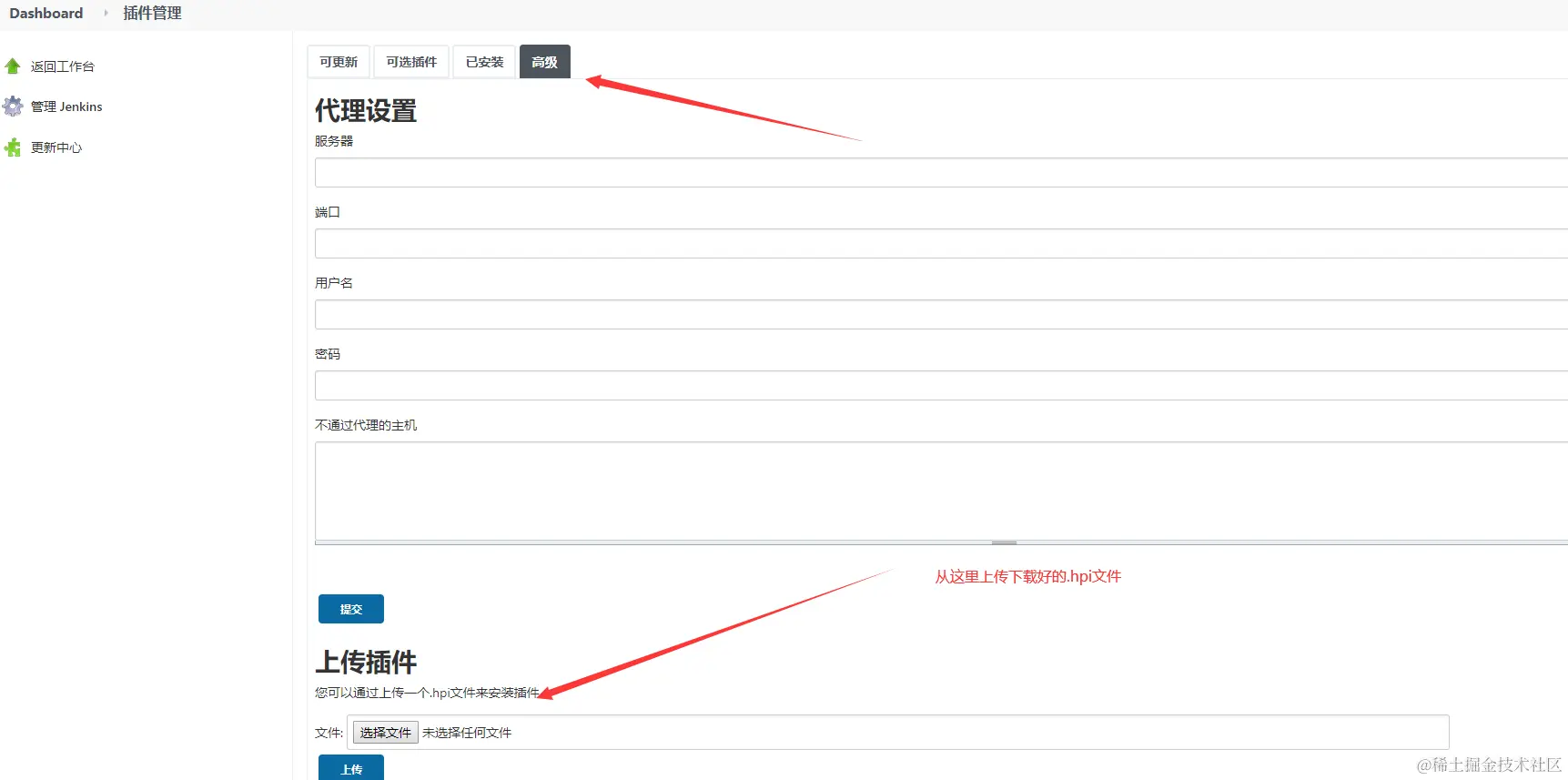Select the 高级 tab
This screenshot has height=780, width=1568.
tap(545, 62)
